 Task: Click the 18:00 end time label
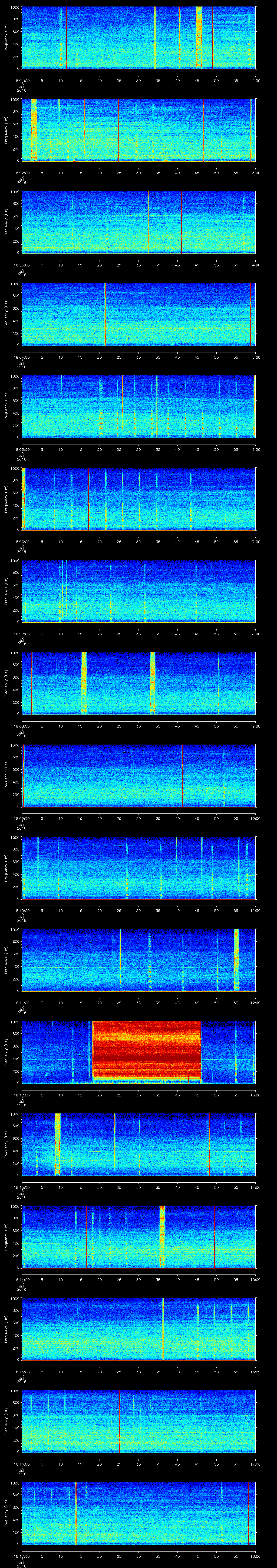coord(256,1556)
